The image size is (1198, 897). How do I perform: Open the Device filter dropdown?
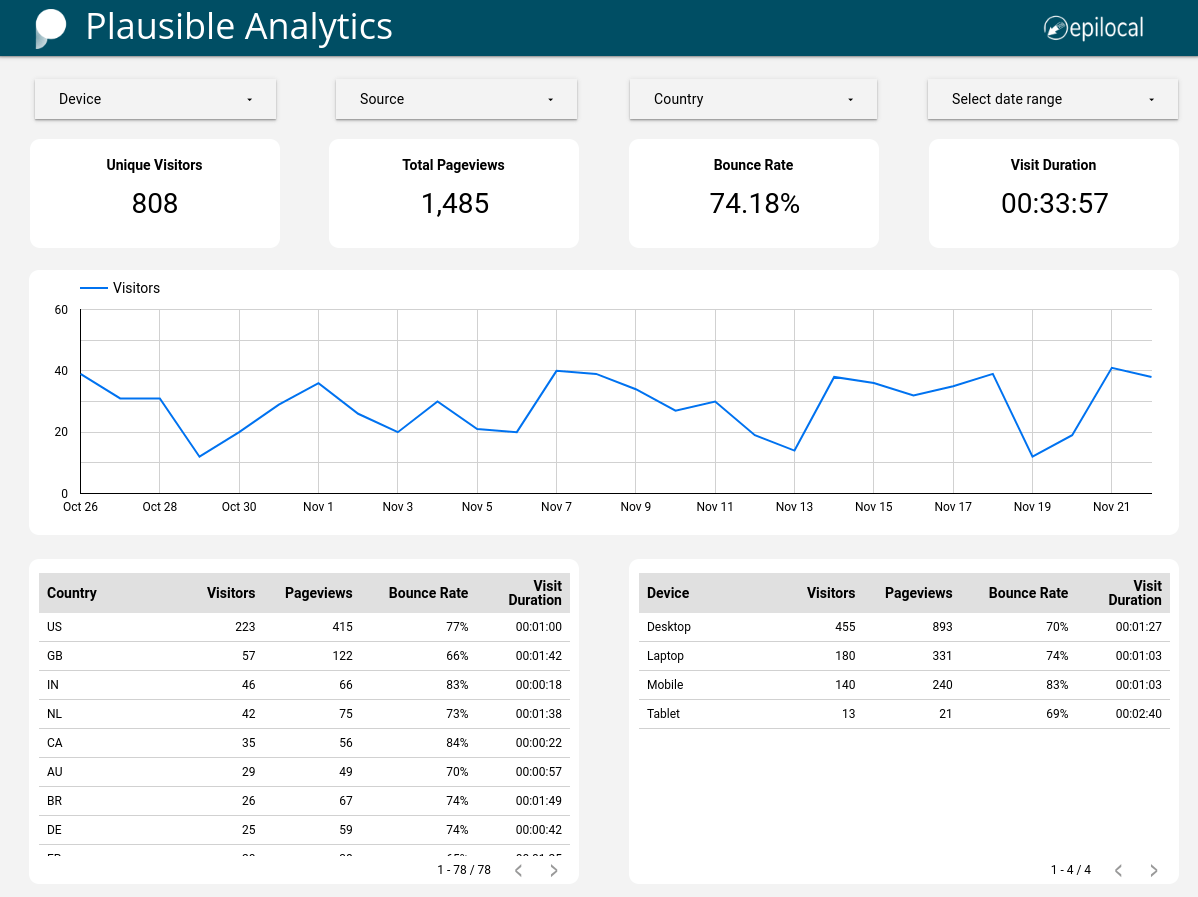pos(155,99)
